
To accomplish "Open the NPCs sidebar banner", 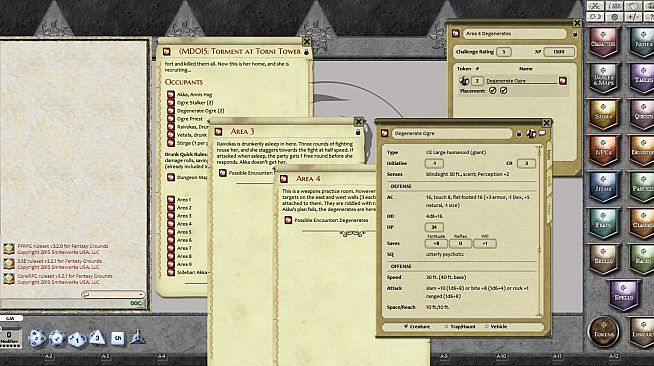I will point(603,150).
